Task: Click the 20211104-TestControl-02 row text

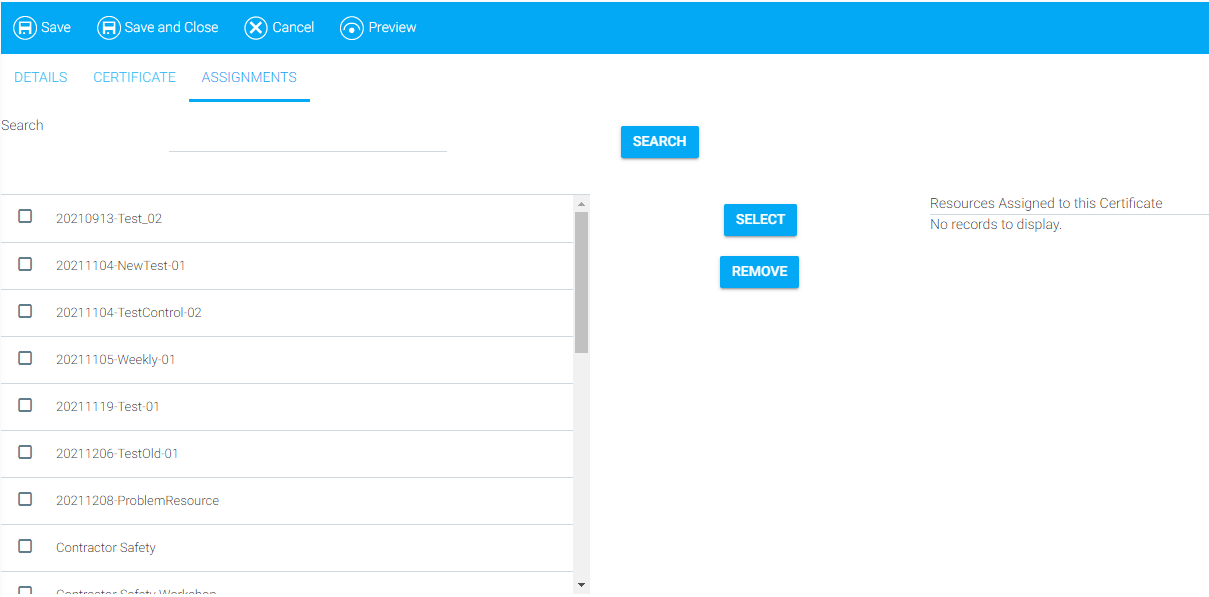Action: click(x=129, y=313)
